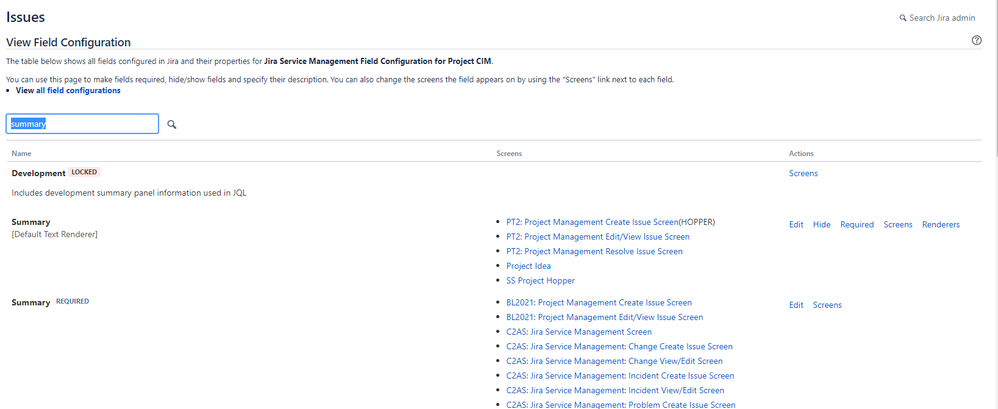Open BL2021: Project Management Create Issue Screen
Image resolution: width=998 pixels, height=409 pixels.
(599, 302)
